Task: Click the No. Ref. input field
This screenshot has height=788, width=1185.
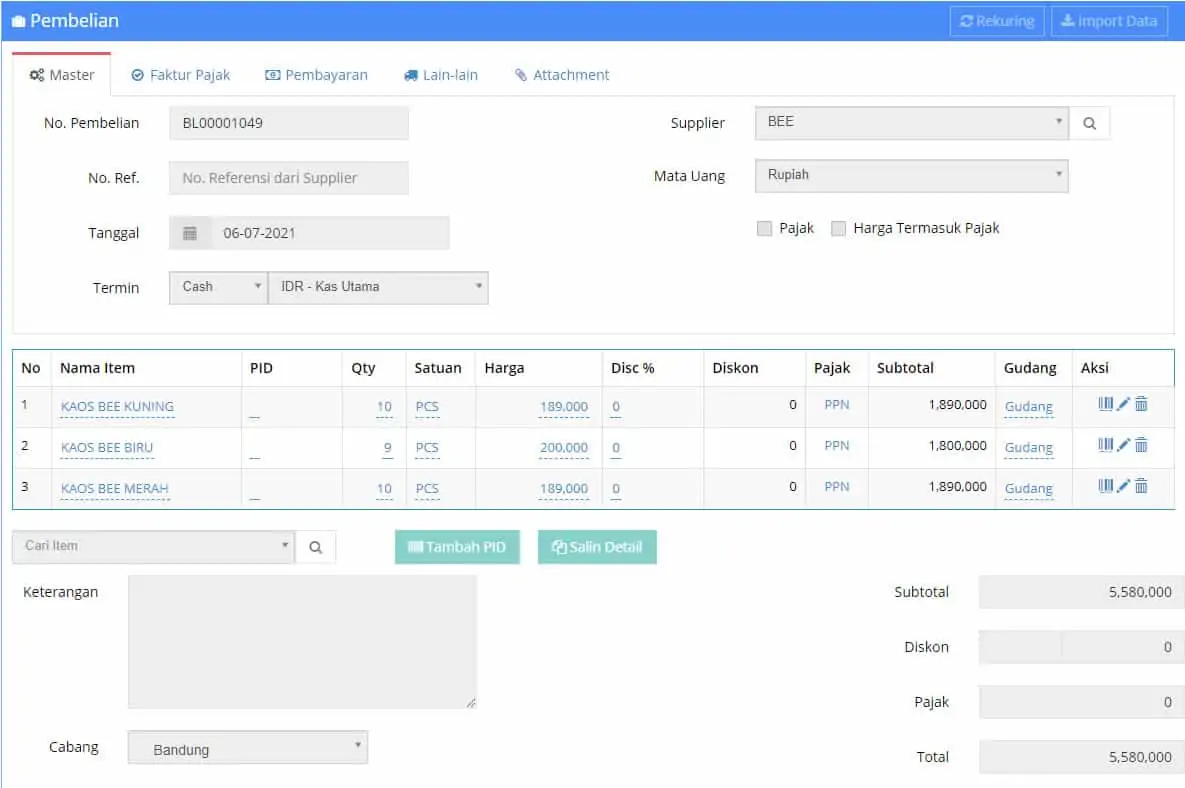Action: point(289,178)
